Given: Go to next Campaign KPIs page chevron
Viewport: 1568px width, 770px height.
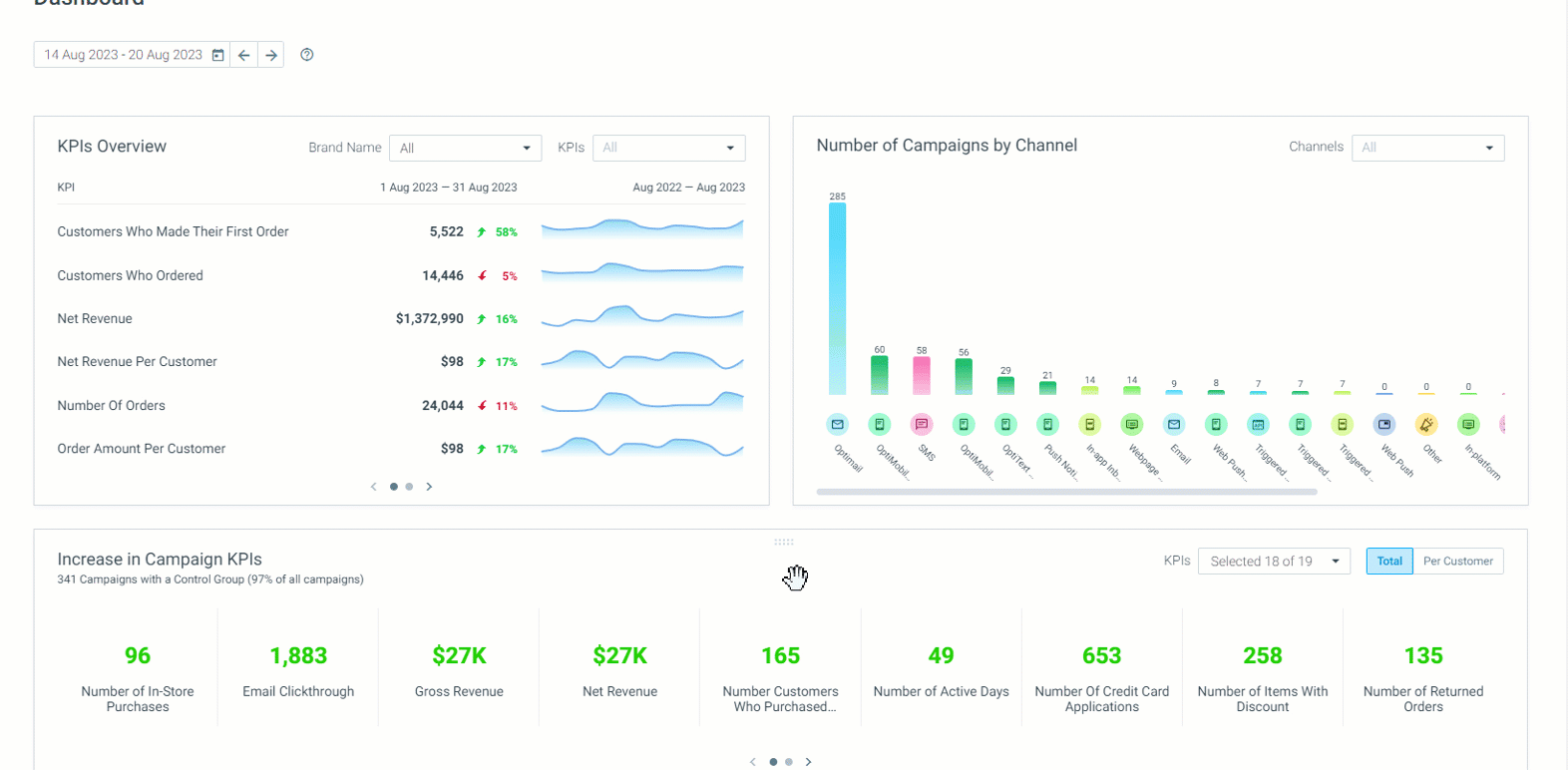Looking at the screenshot, I should coord(808,762).
